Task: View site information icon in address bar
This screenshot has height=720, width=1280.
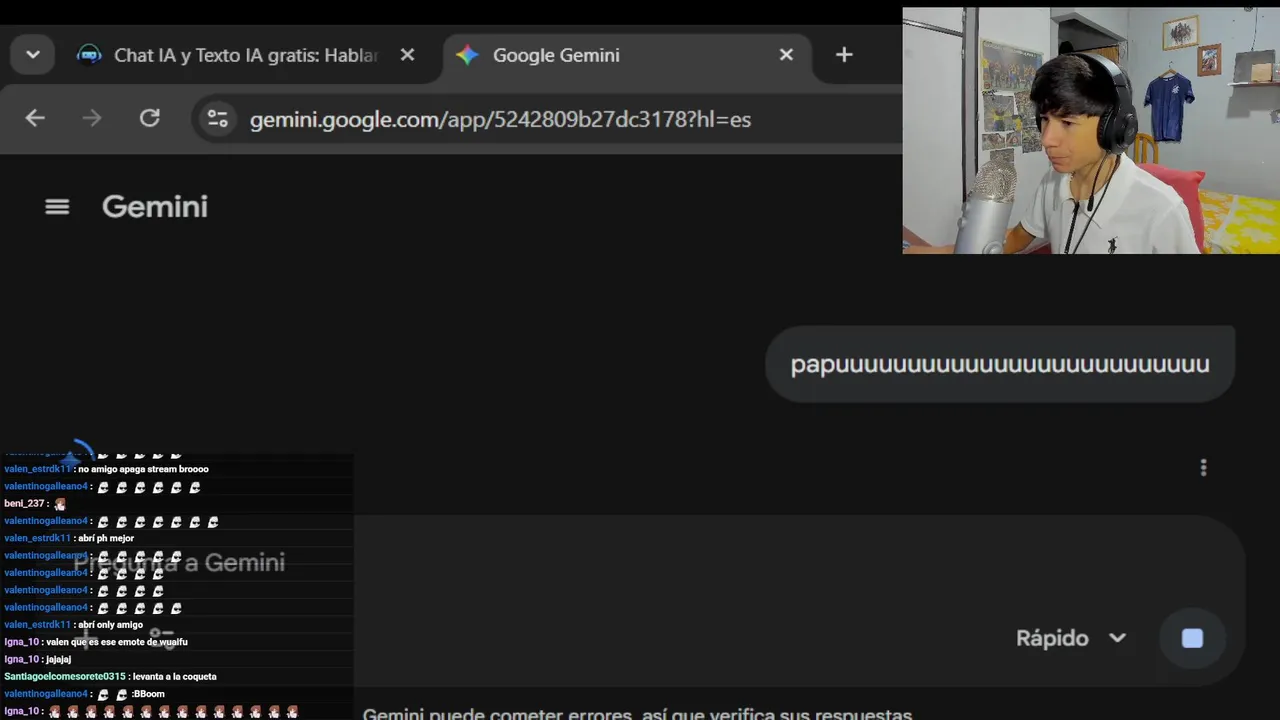Action: 217,119
